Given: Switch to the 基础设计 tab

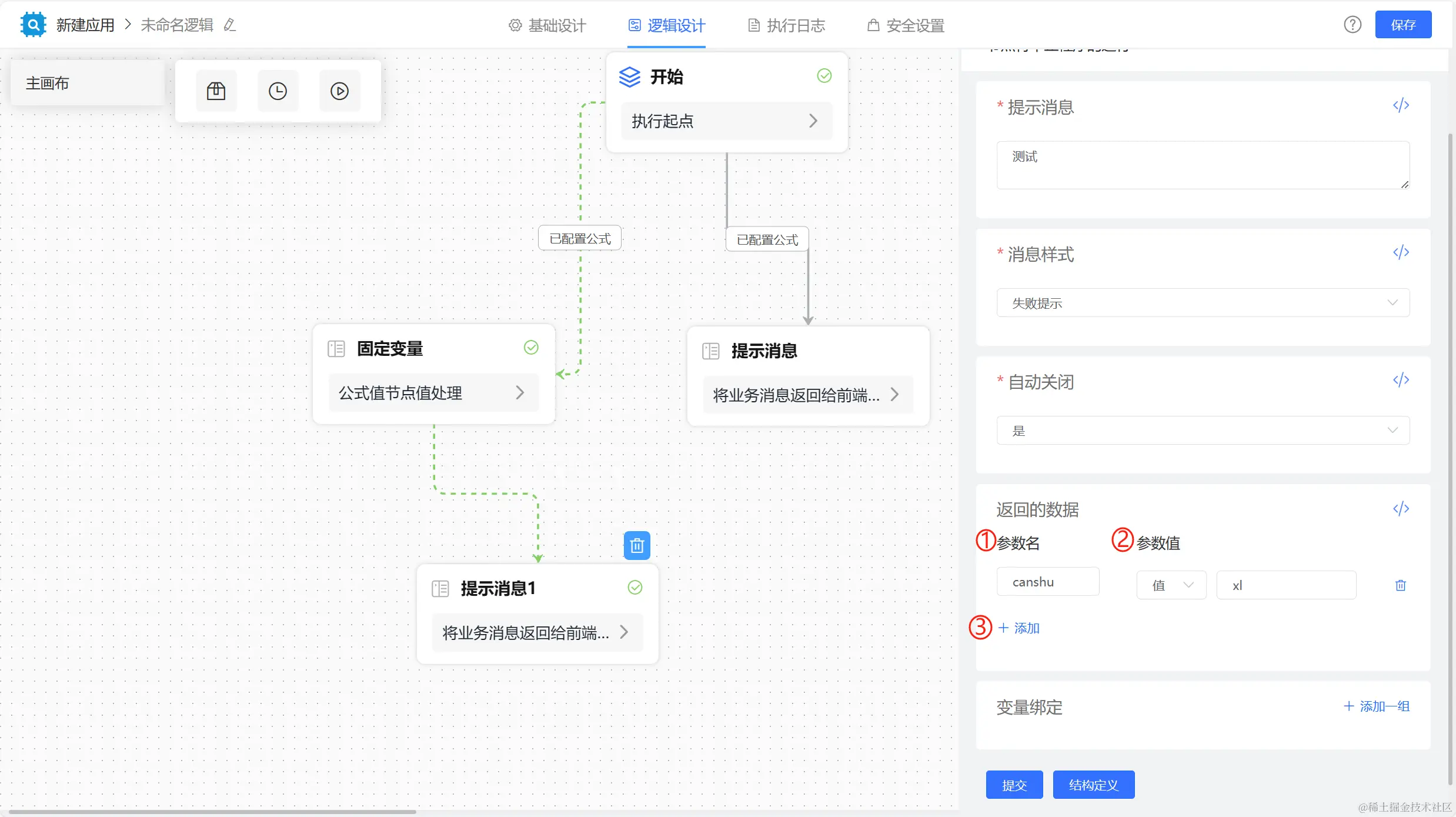Looking at the screenshot, I should point(547,25).
